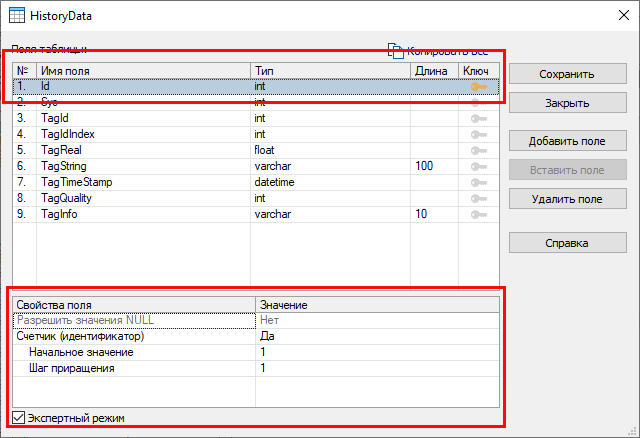Click the int type cell of TagQuality

tap(330, 198)
